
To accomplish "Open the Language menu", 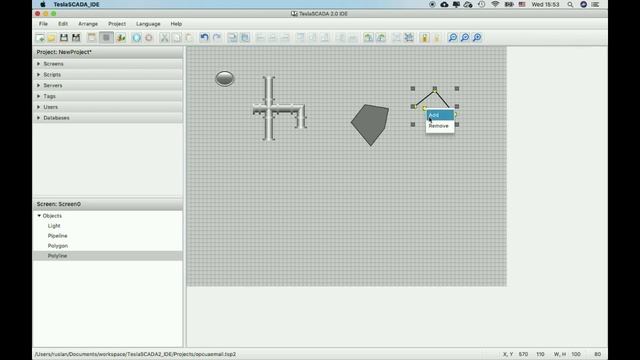I will click(x=148, y=24).
